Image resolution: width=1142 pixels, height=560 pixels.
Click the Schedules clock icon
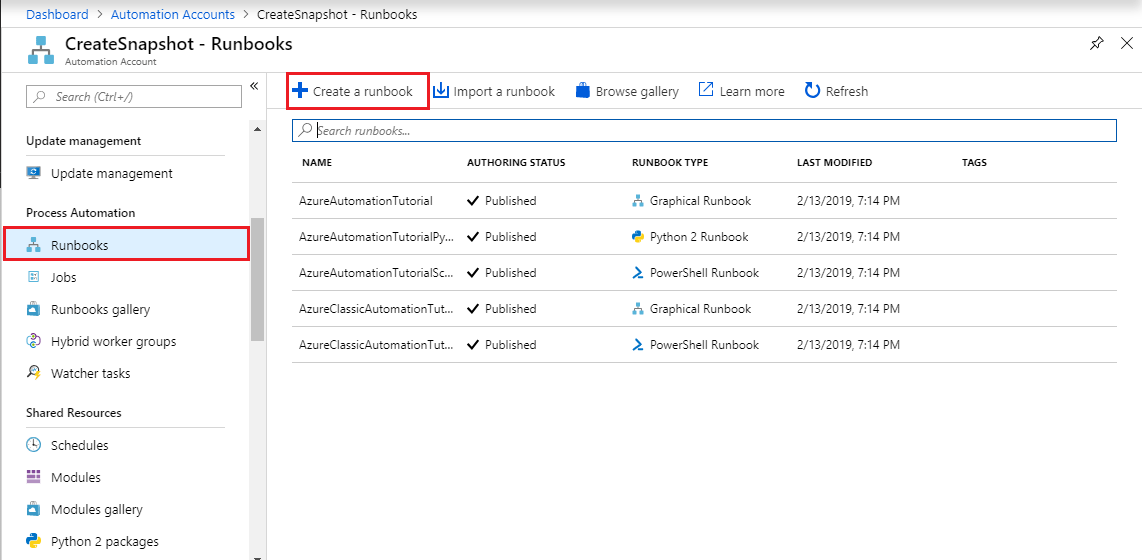(x=34, y=445)
